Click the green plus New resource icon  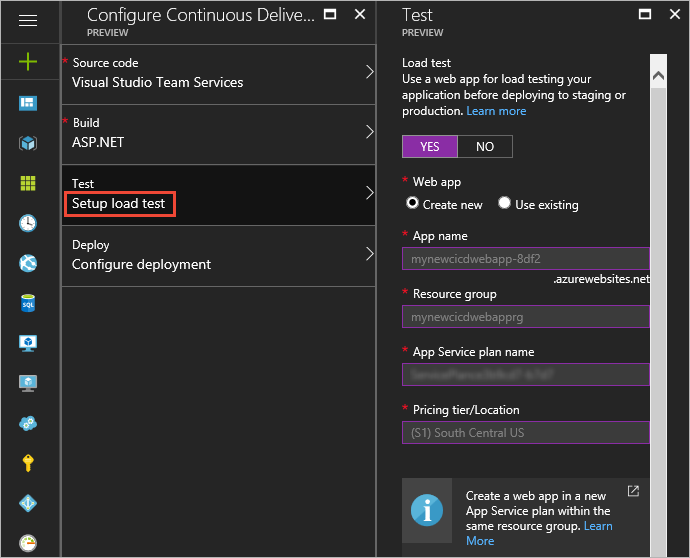tap(28, 61)
